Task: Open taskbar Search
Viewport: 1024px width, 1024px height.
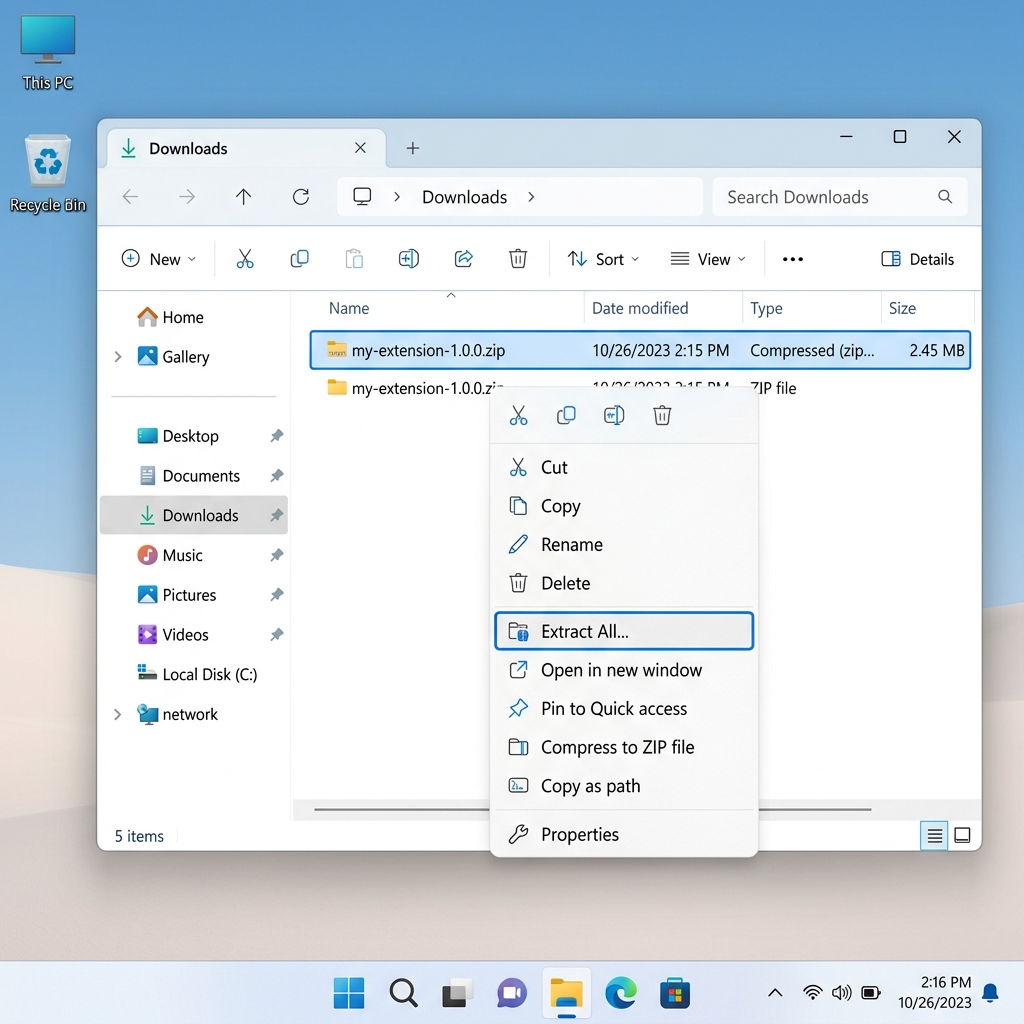Action: pyautogui.click(x=404, y=993)
